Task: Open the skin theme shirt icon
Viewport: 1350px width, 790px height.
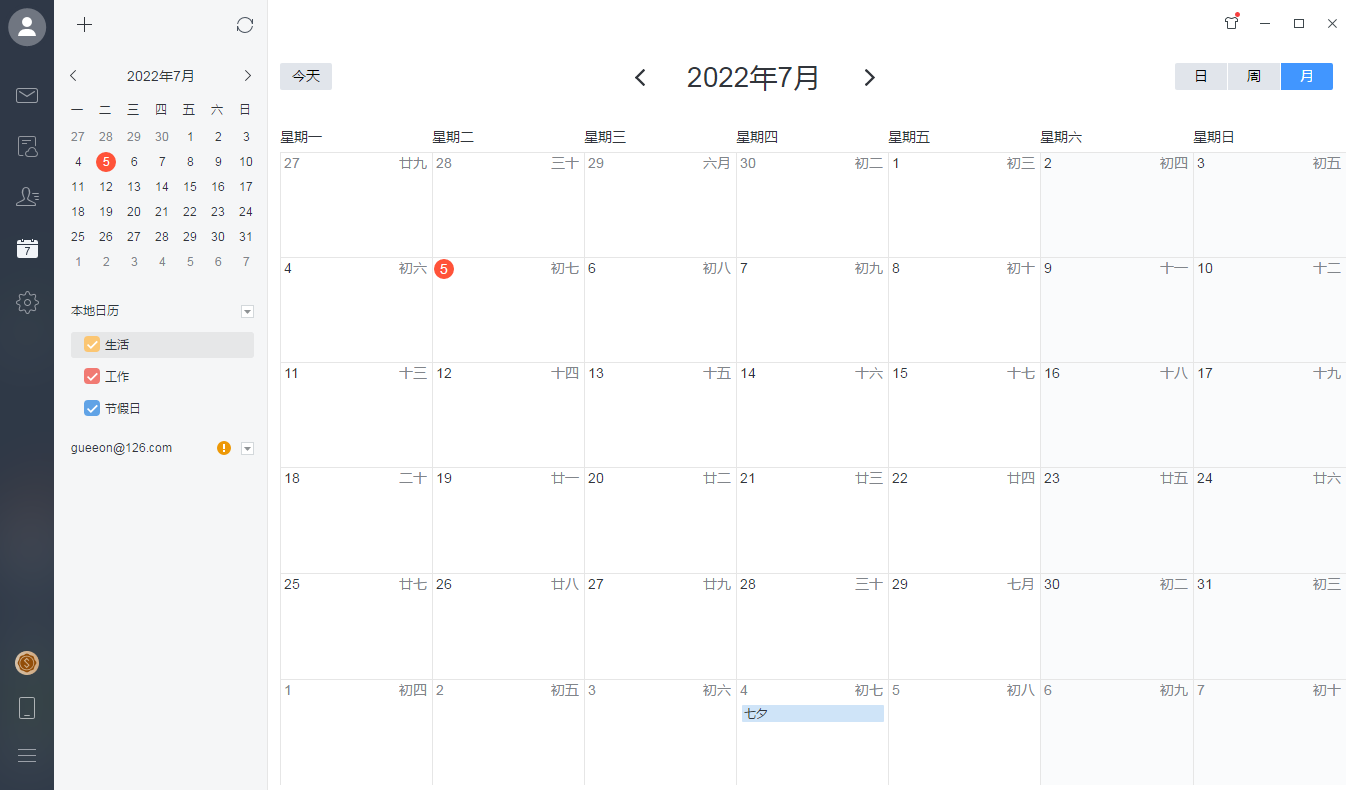Action: coord(1231,23)
